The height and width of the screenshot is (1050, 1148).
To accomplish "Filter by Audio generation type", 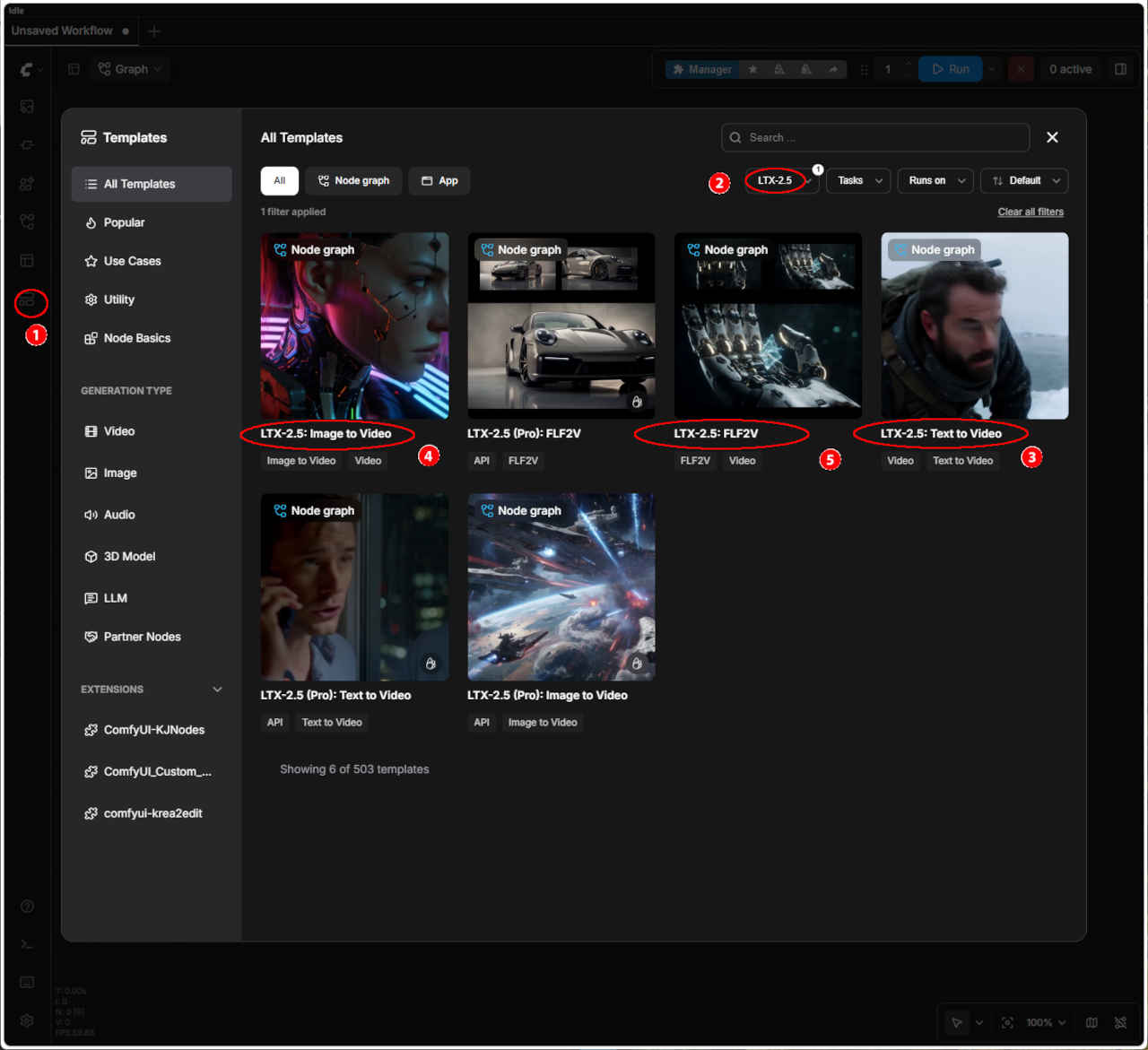I will 151,515.
